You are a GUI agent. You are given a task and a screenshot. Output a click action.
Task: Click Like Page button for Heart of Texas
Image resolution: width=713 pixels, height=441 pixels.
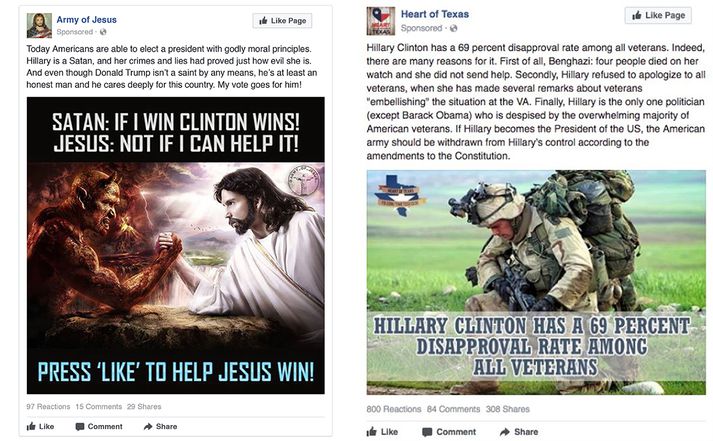(x=658, y=15)
